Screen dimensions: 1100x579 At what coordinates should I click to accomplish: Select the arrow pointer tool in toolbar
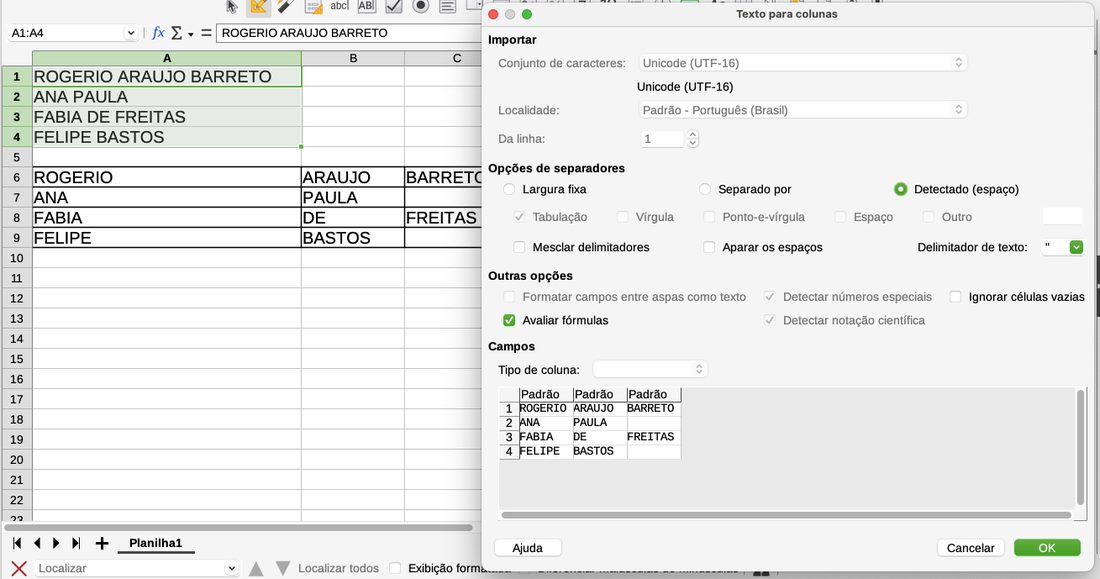tap(232, 6)
